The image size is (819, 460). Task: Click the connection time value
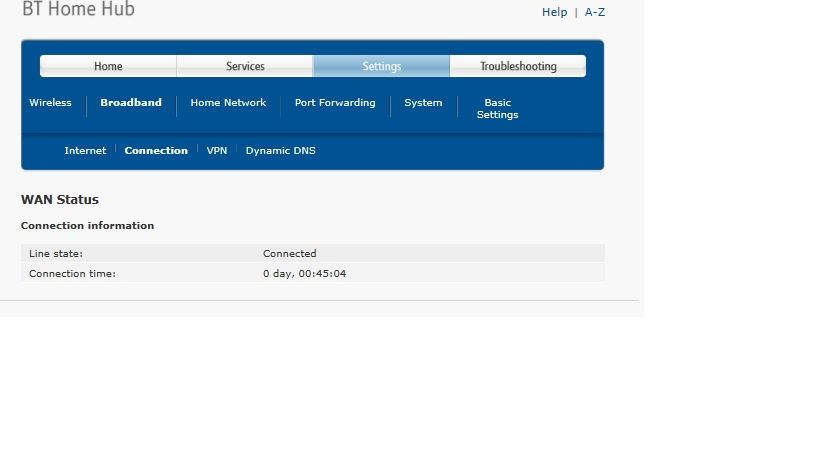click(x=305, y=274)
